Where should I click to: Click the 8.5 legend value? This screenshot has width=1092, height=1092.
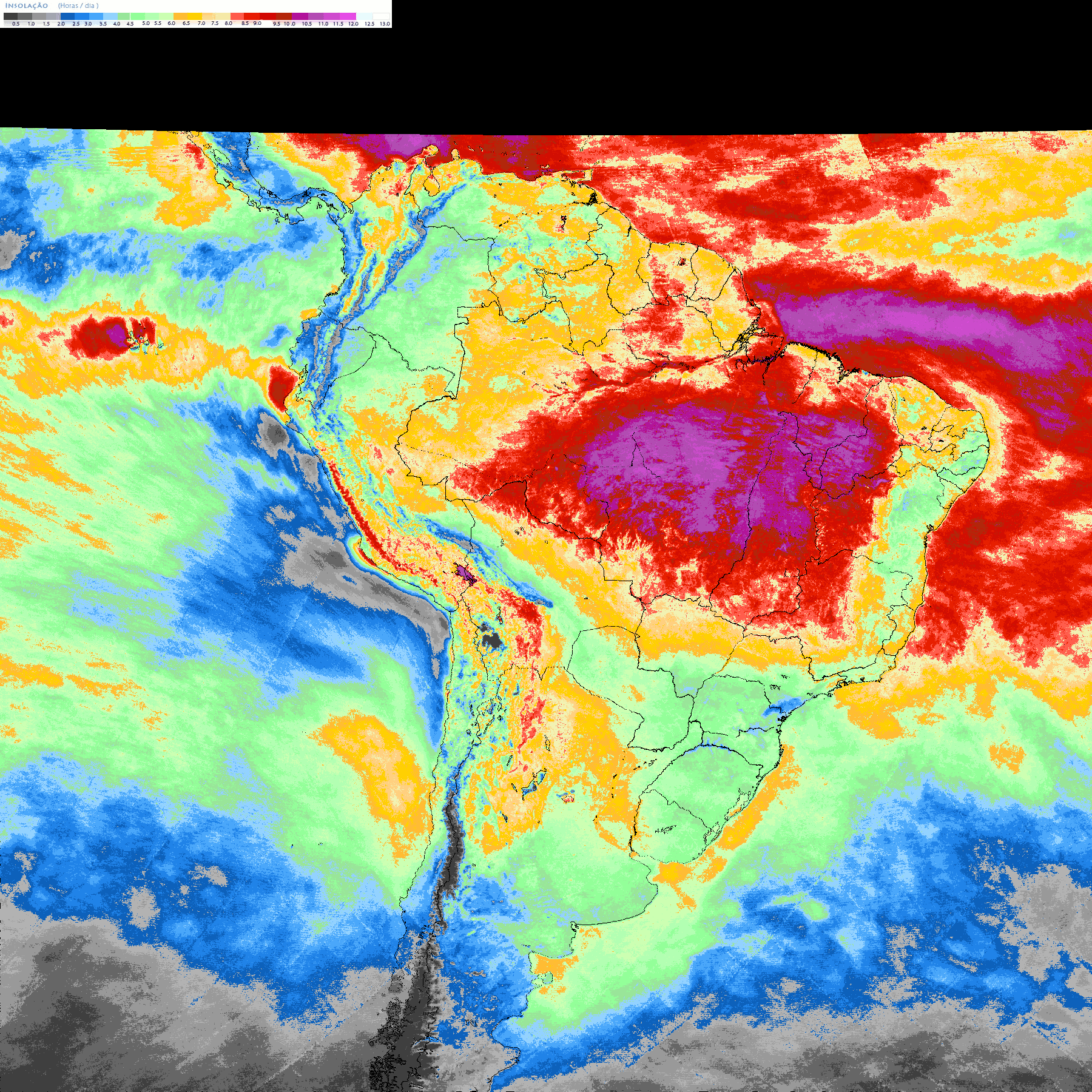pyautogui.click(x=245, y=23)
